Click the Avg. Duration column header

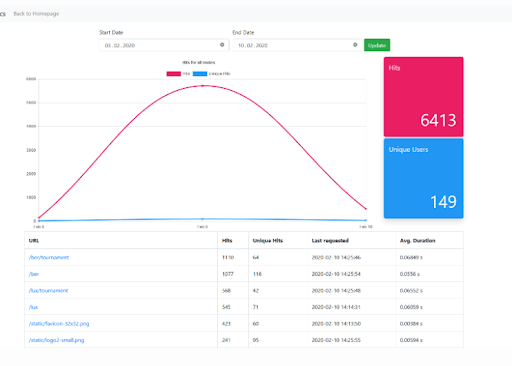417,241
